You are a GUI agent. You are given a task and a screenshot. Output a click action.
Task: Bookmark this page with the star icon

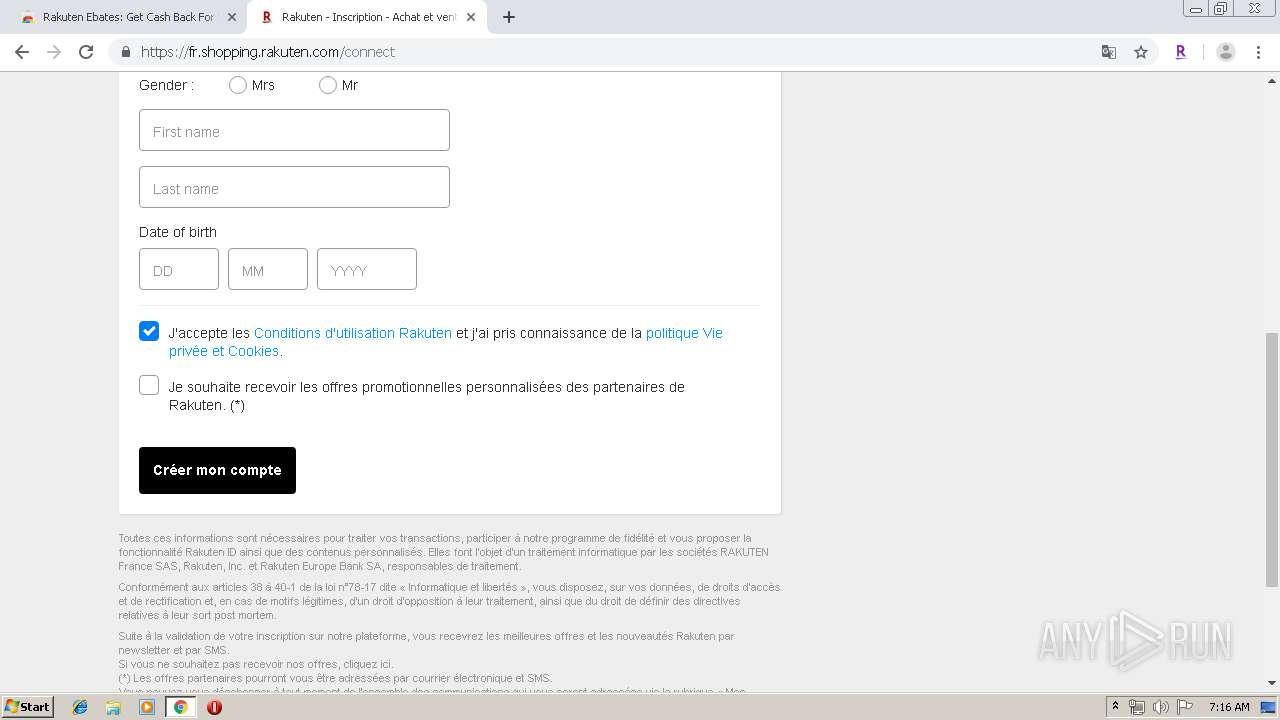tap(1141, 52)
